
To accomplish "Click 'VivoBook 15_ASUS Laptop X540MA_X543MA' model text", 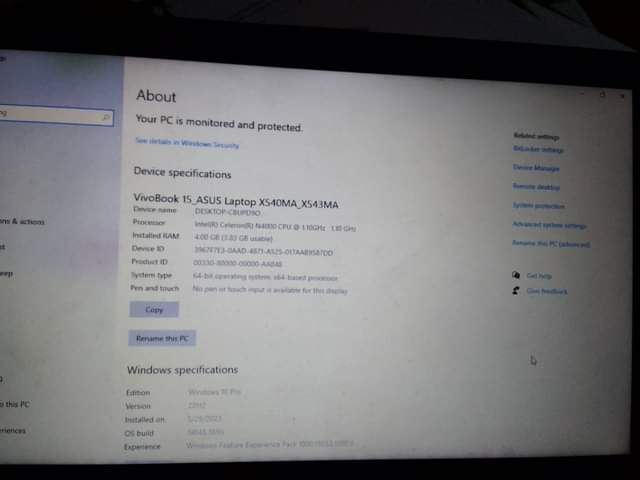I will [236, 200].
